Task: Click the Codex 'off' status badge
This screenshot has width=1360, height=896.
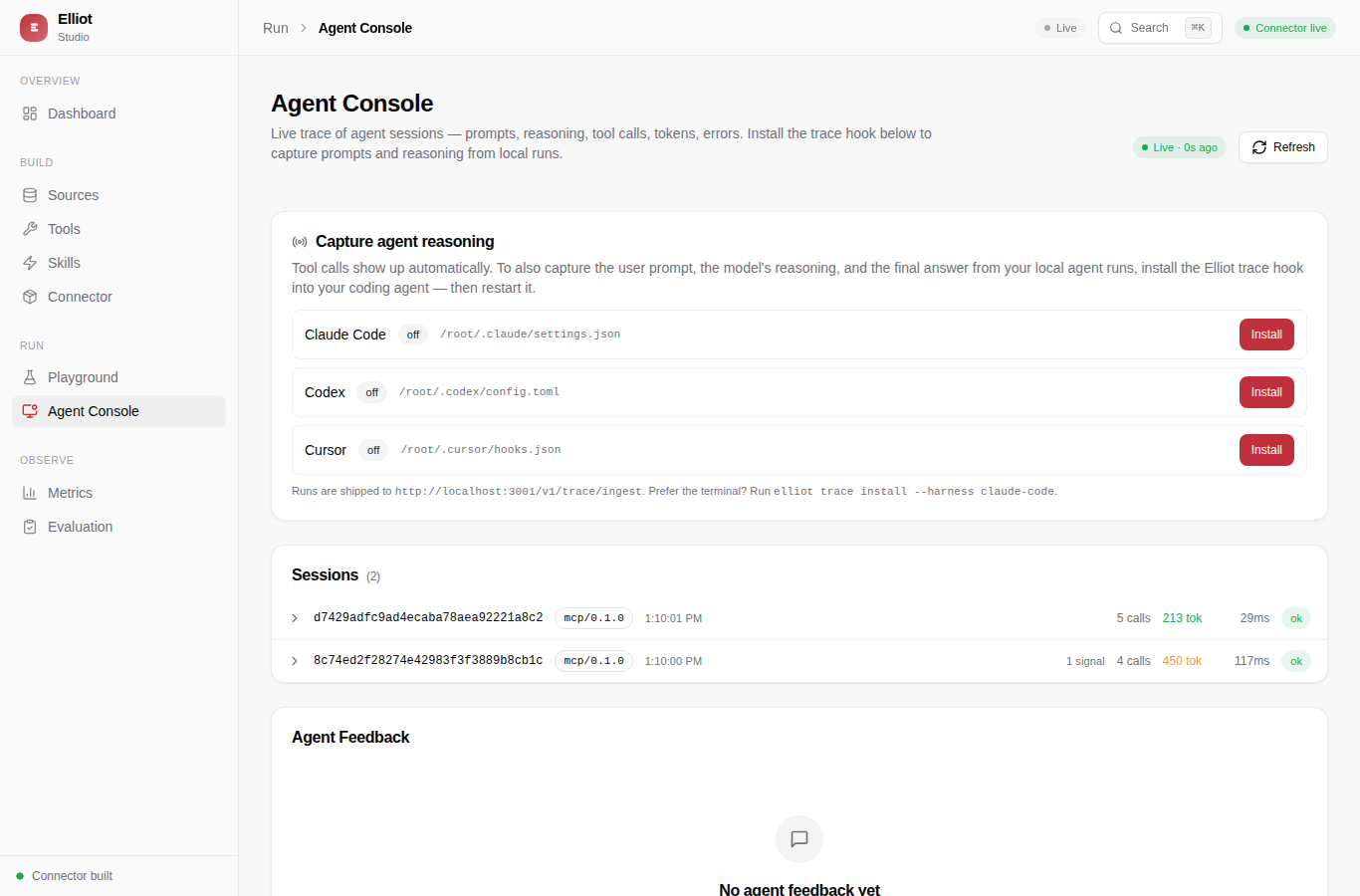Action: (x=371, y=392)
